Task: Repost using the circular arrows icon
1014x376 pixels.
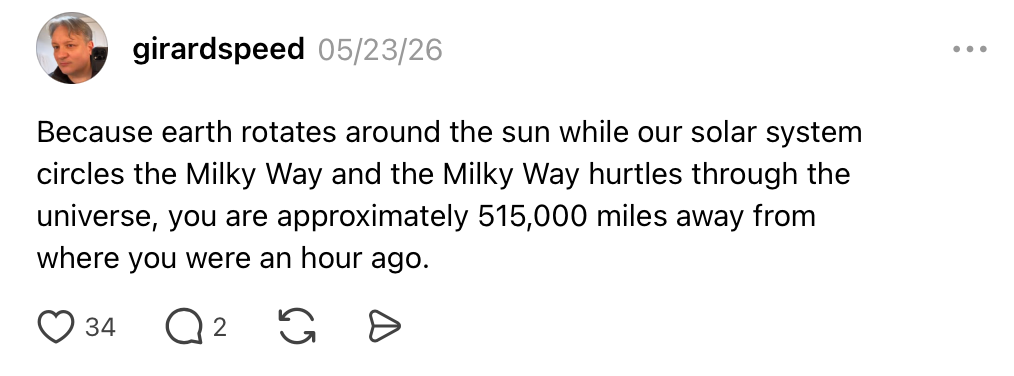Action: (x=297, y=326)
